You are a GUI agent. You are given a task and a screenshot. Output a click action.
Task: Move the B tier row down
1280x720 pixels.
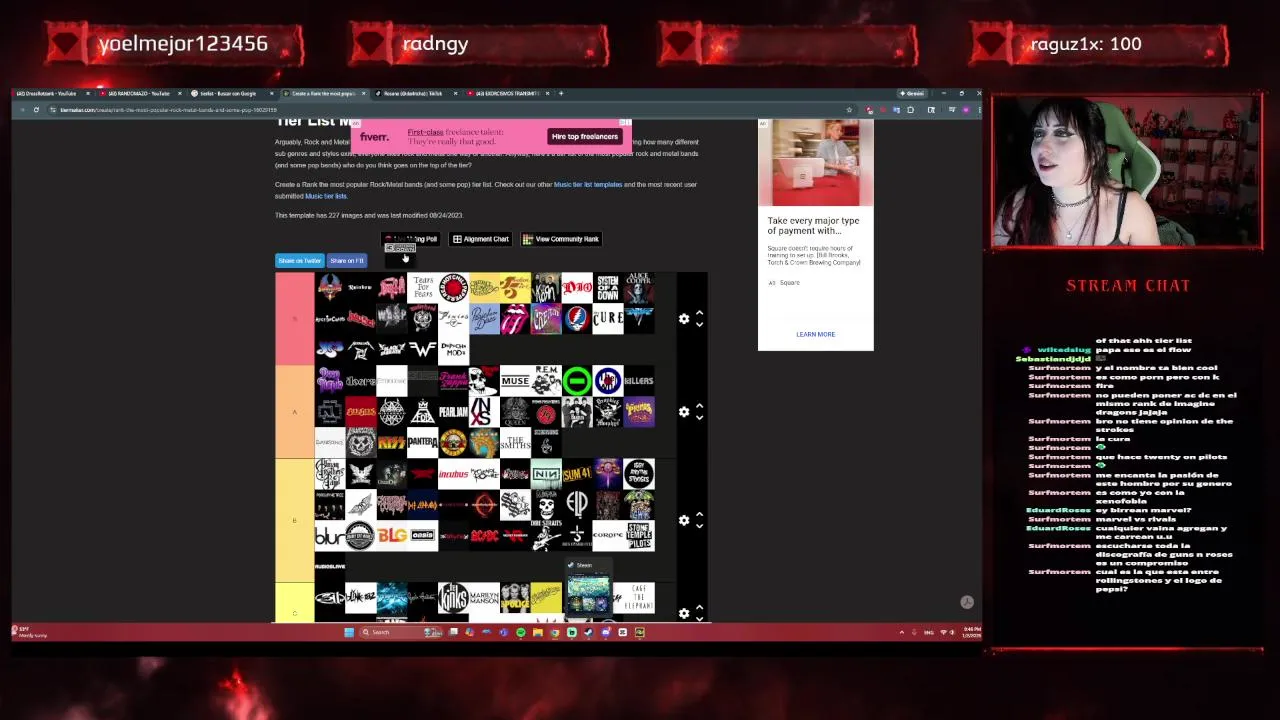point(699,525)
